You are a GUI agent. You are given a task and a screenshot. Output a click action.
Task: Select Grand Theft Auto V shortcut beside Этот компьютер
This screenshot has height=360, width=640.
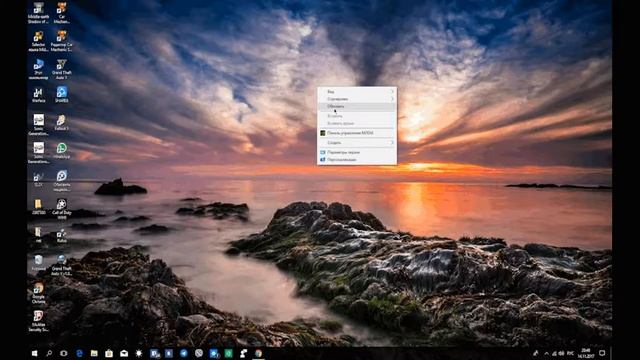tap(62, 69)
